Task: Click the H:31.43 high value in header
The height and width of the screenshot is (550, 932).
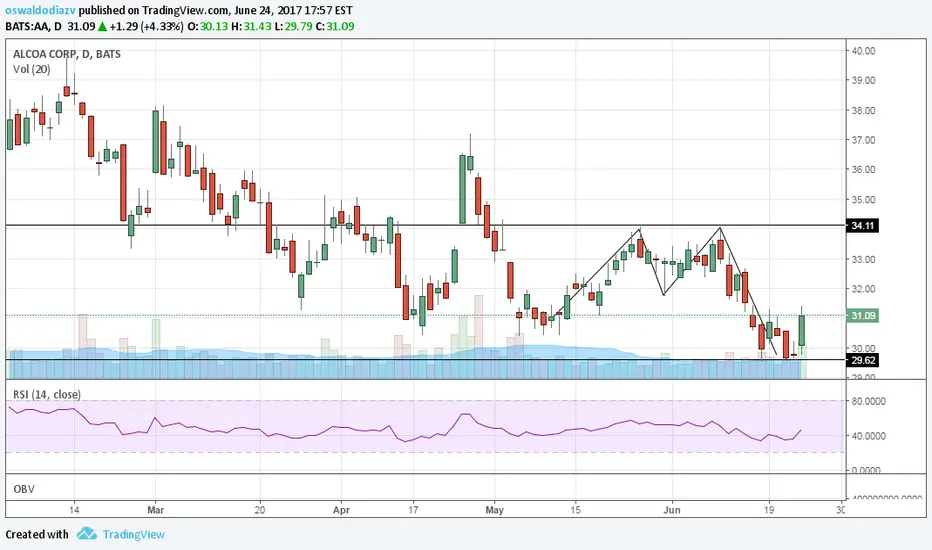Action: pos(251,26)
